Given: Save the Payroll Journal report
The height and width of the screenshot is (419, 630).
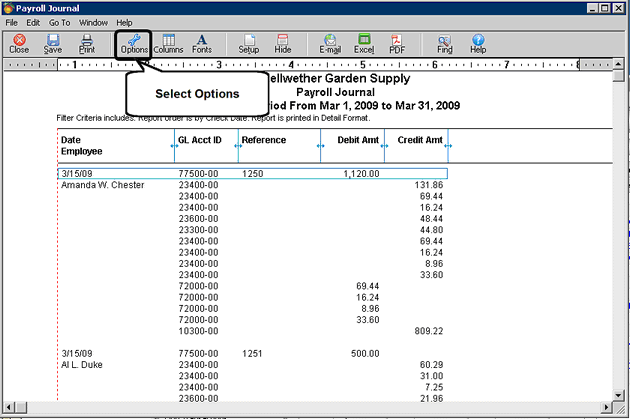Looking at the screenshot, I should 53,44.
